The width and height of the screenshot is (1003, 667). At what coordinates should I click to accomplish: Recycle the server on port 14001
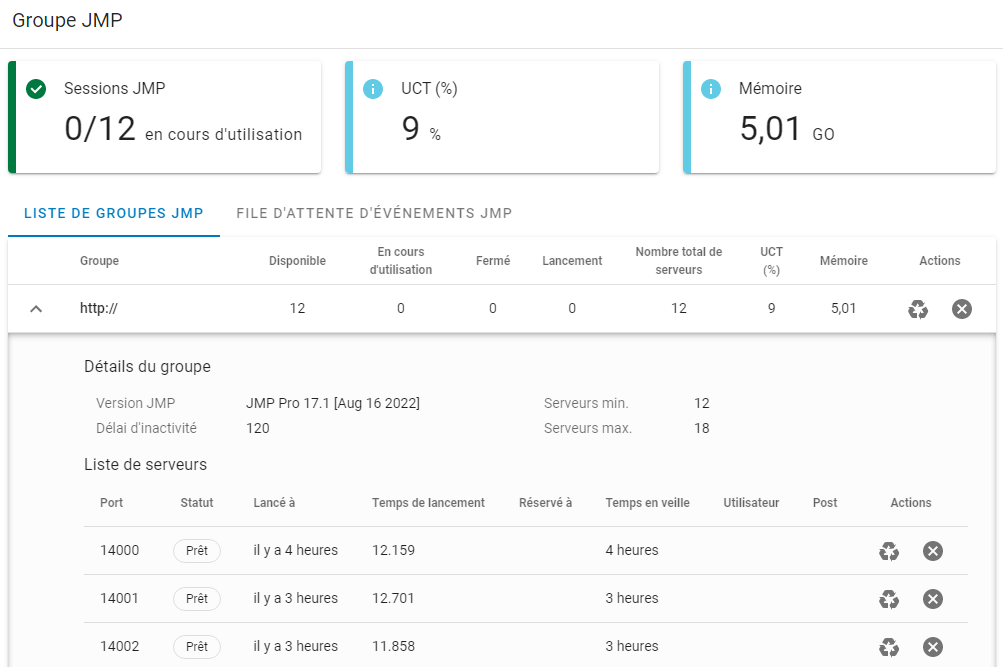point(889,599)
